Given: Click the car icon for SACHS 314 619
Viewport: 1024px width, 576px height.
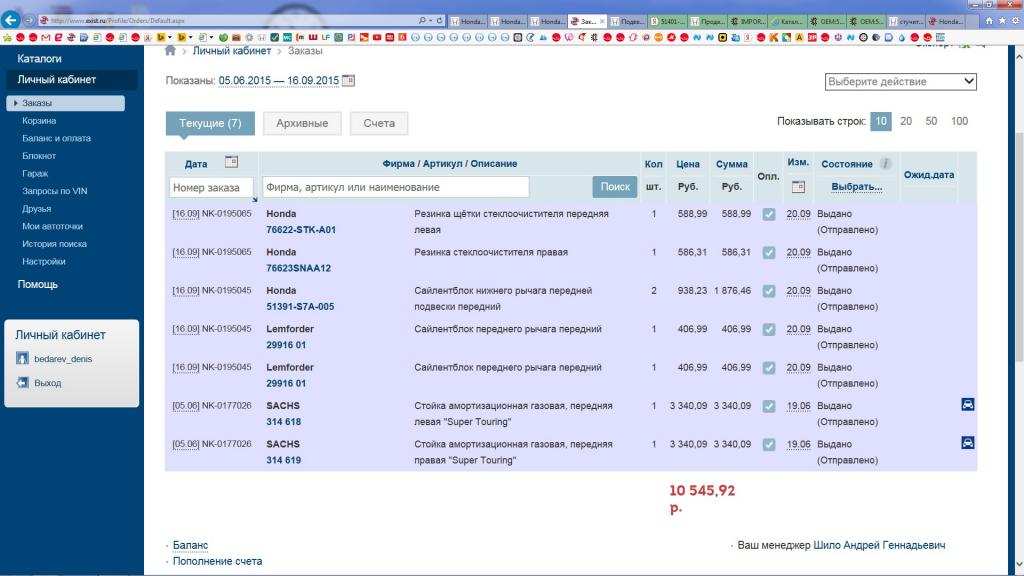Looking at the screenshot, I should click(967, 442).
